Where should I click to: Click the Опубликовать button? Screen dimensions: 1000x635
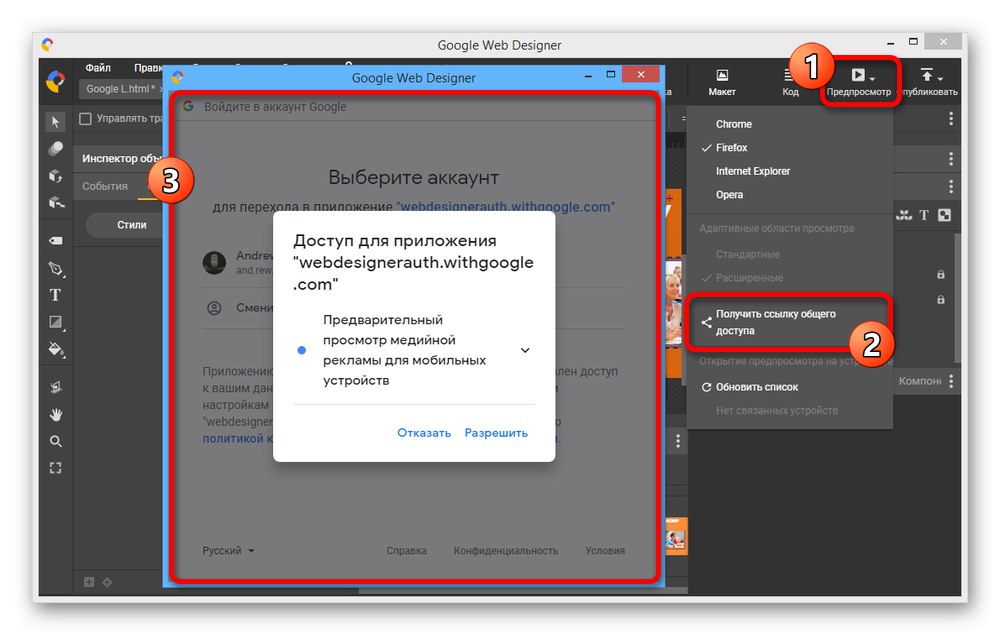[929, 84]
